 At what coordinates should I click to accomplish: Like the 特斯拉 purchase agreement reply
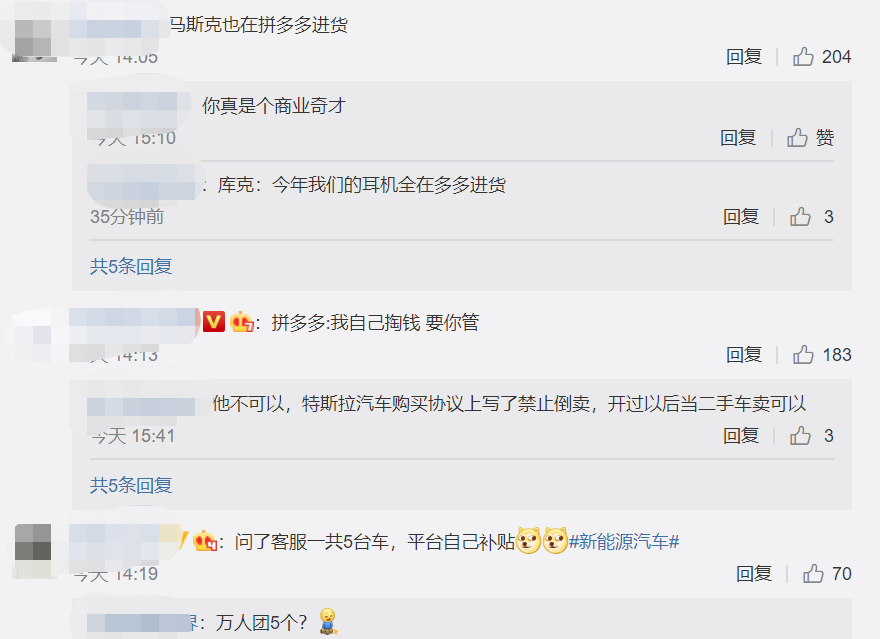800,435
